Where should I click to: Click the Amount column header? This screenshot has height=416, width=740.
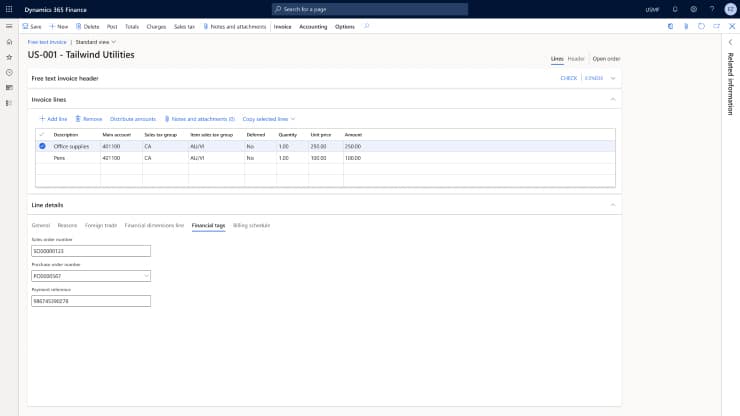click(353, 135)
